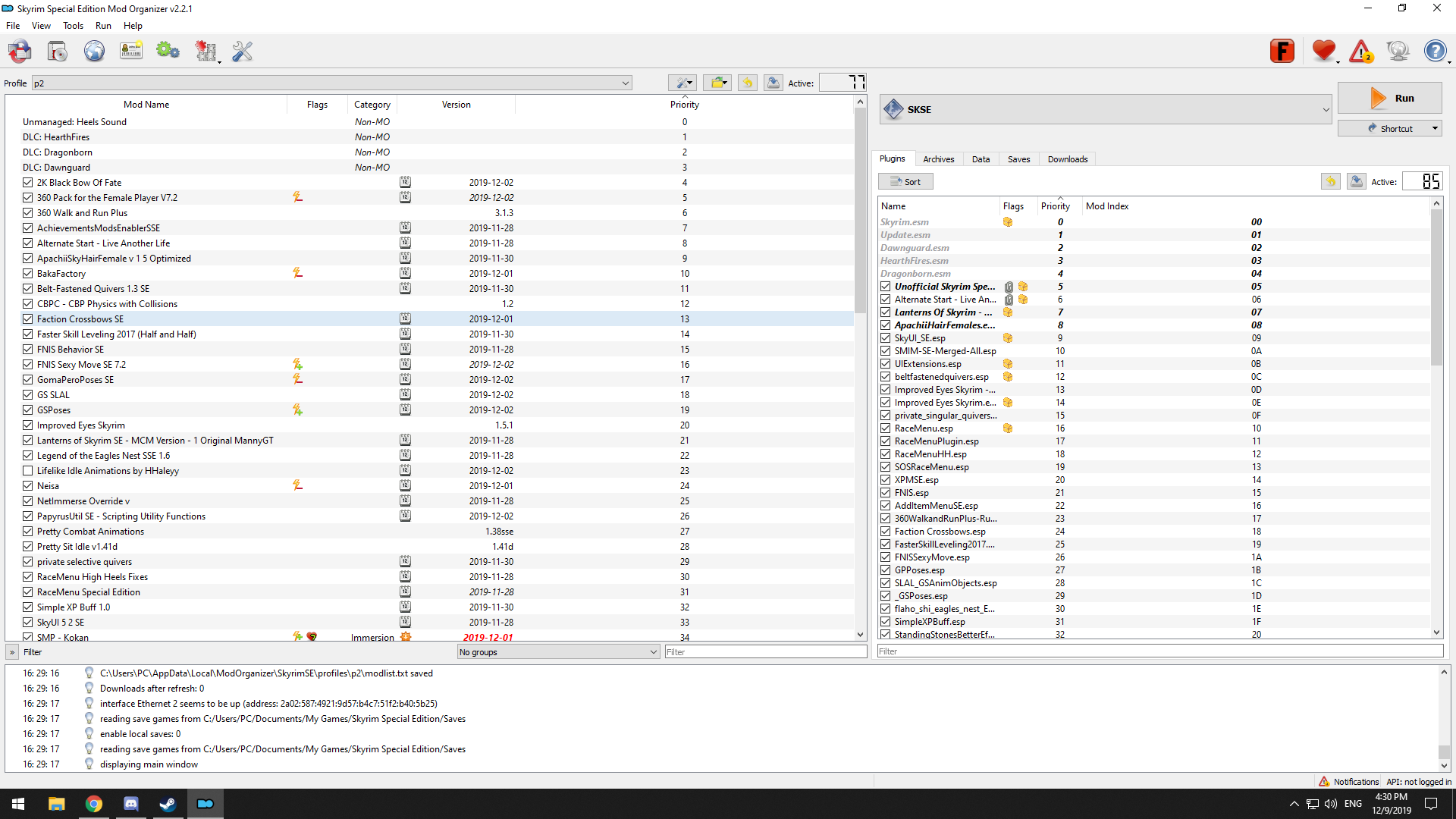The image size is (1456, 819).
Task: Click conflict flag icon on GSPoses row
Action: pyautogui.click(x=297, y=409)
